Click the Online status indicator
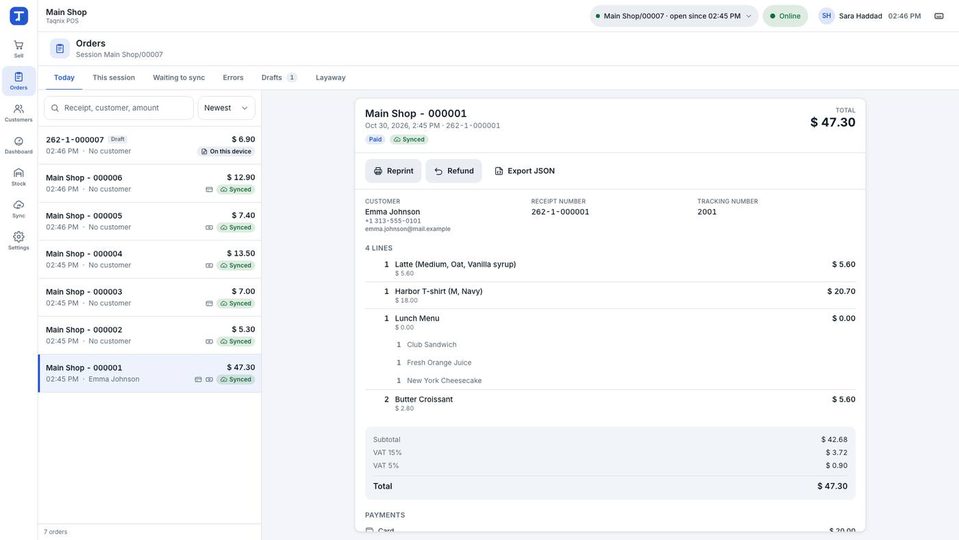Screen dimensions: 959x540 tap(785, 16)
